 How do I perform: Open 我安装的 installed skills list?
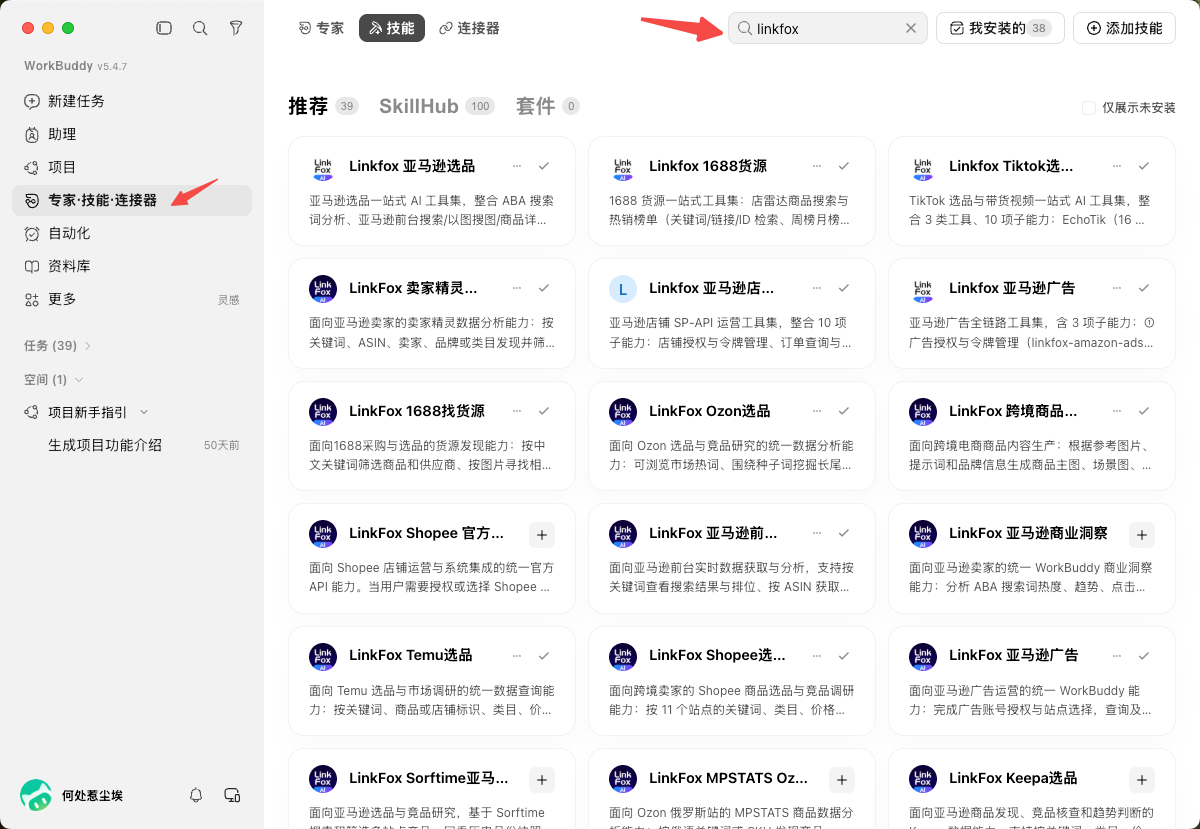coord(1000,28)
